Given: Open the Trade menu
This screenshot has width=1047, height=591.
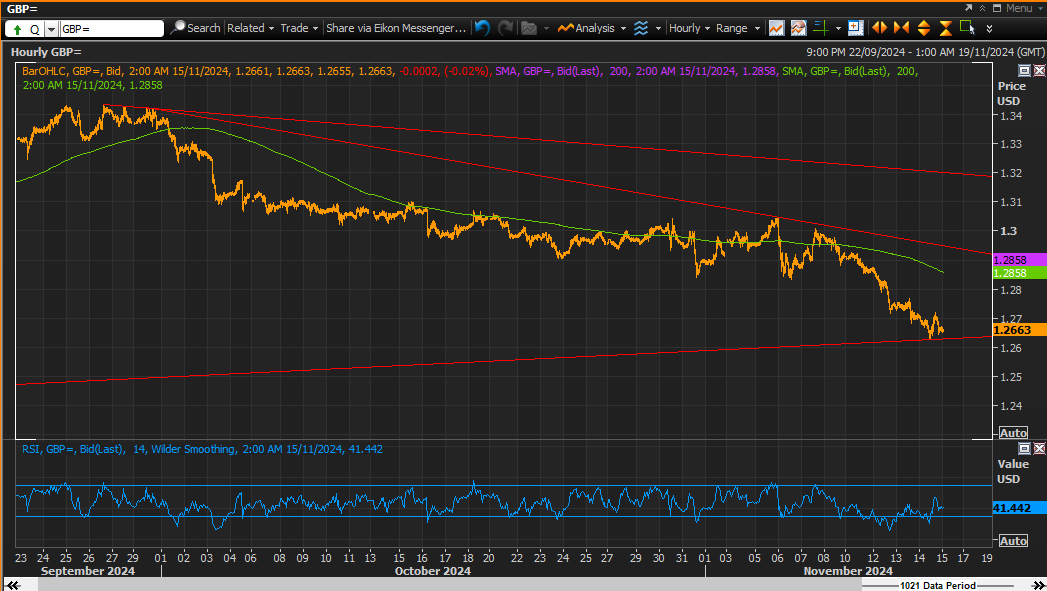Looking at the screenshot, I should click(x=298, y=28).
